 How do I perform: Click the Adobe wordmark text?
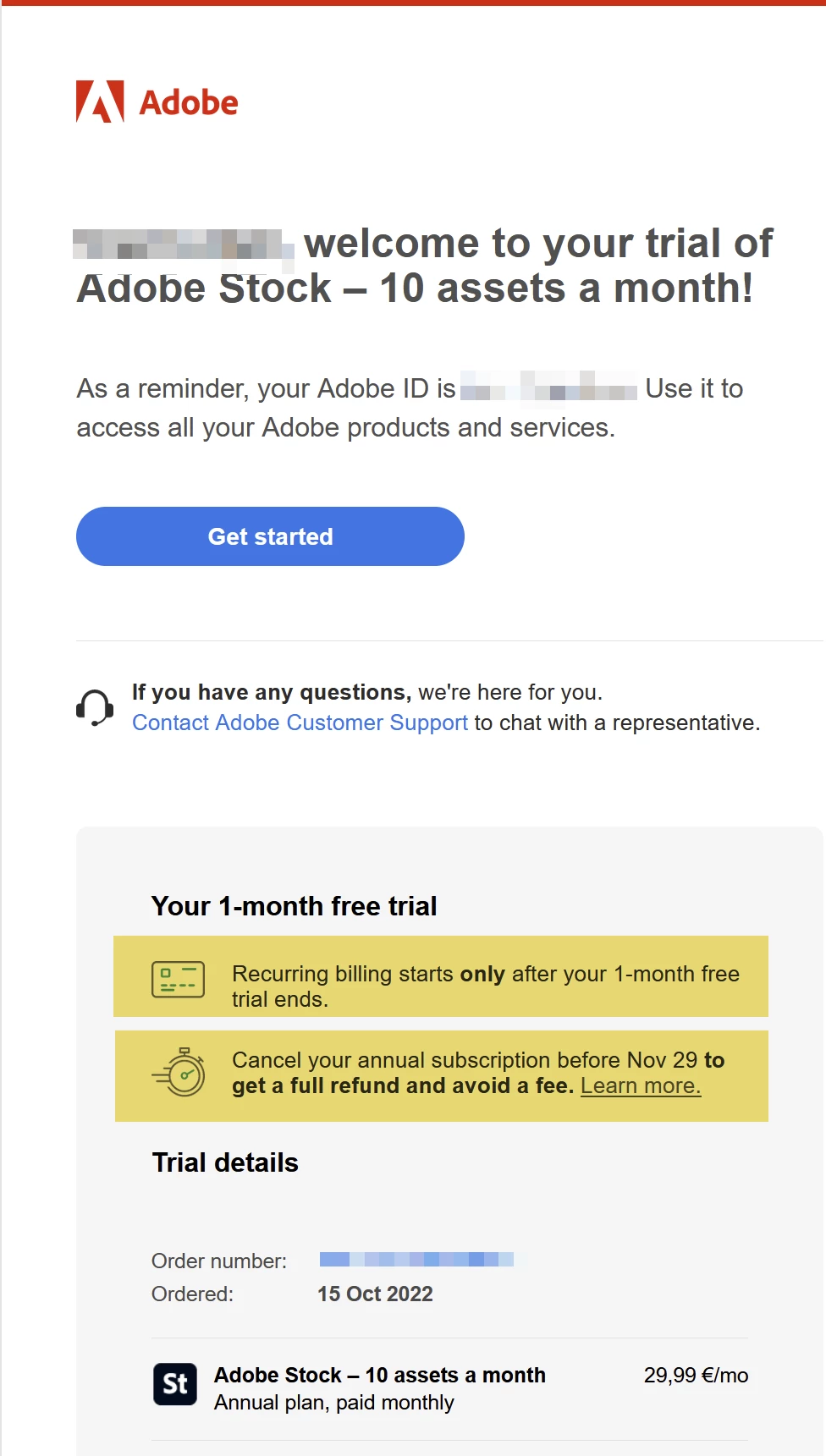tap(189, 103)
